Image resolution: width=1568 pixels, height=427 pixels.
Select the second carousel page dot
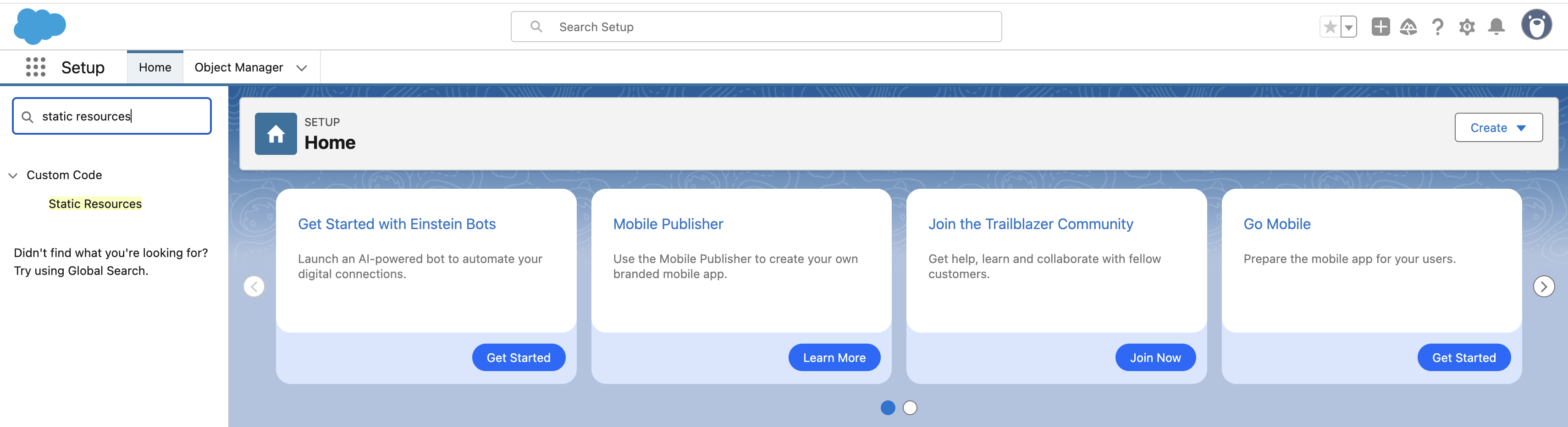pos(910,408)
